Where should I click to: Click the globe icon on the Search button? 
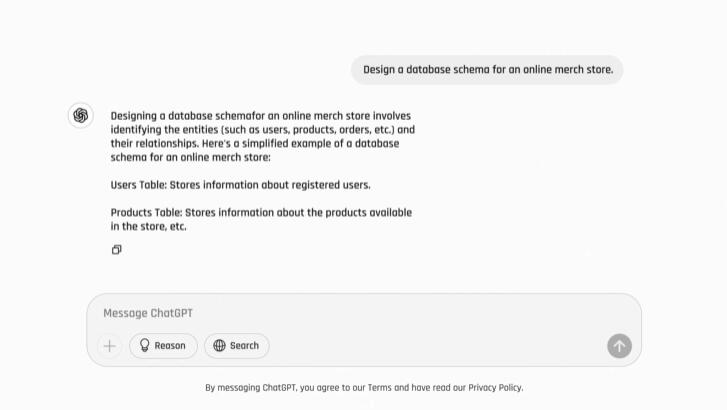pyautogui.click(x=219, y=346)
